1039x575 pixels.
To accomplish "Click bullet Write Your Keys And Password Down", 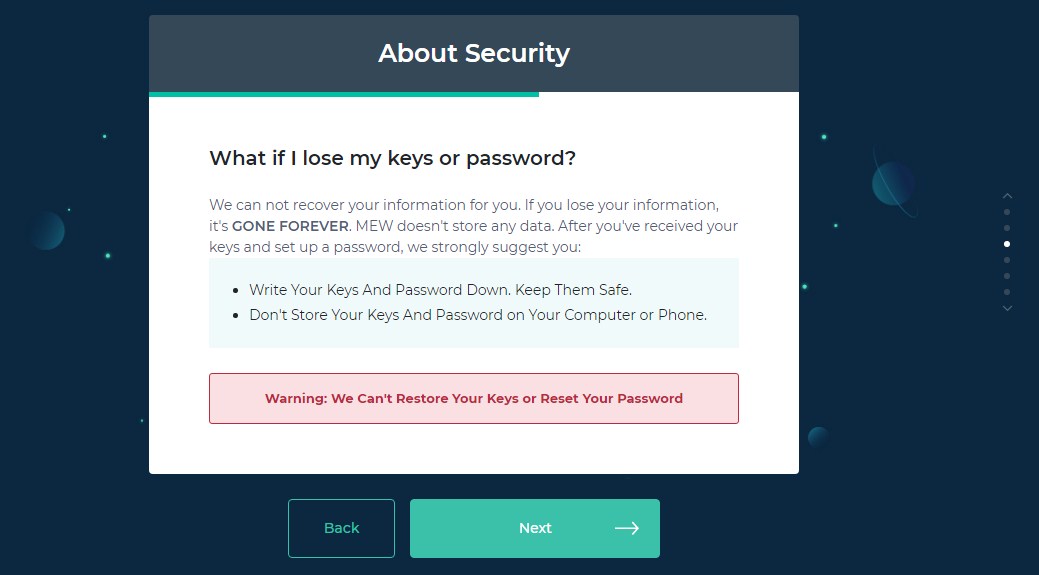I will (441, 289).
